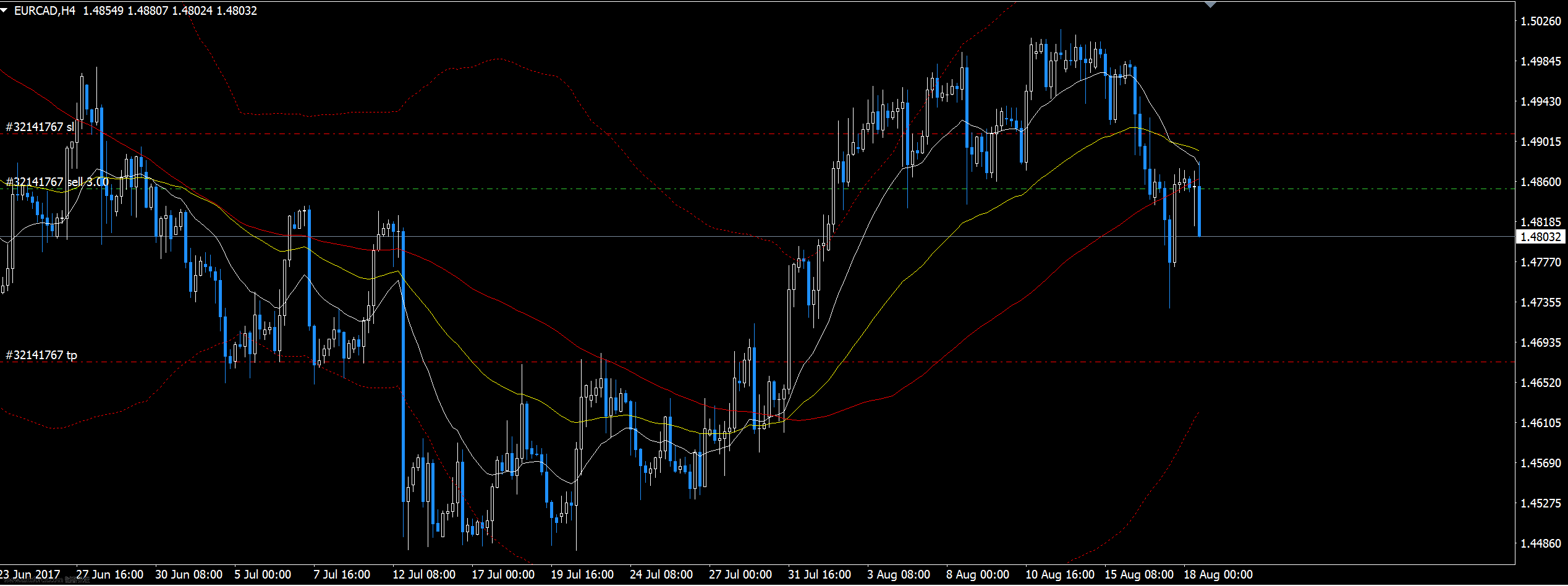Click the chart shift triangle marker at top

click(x=1210, y=4)
